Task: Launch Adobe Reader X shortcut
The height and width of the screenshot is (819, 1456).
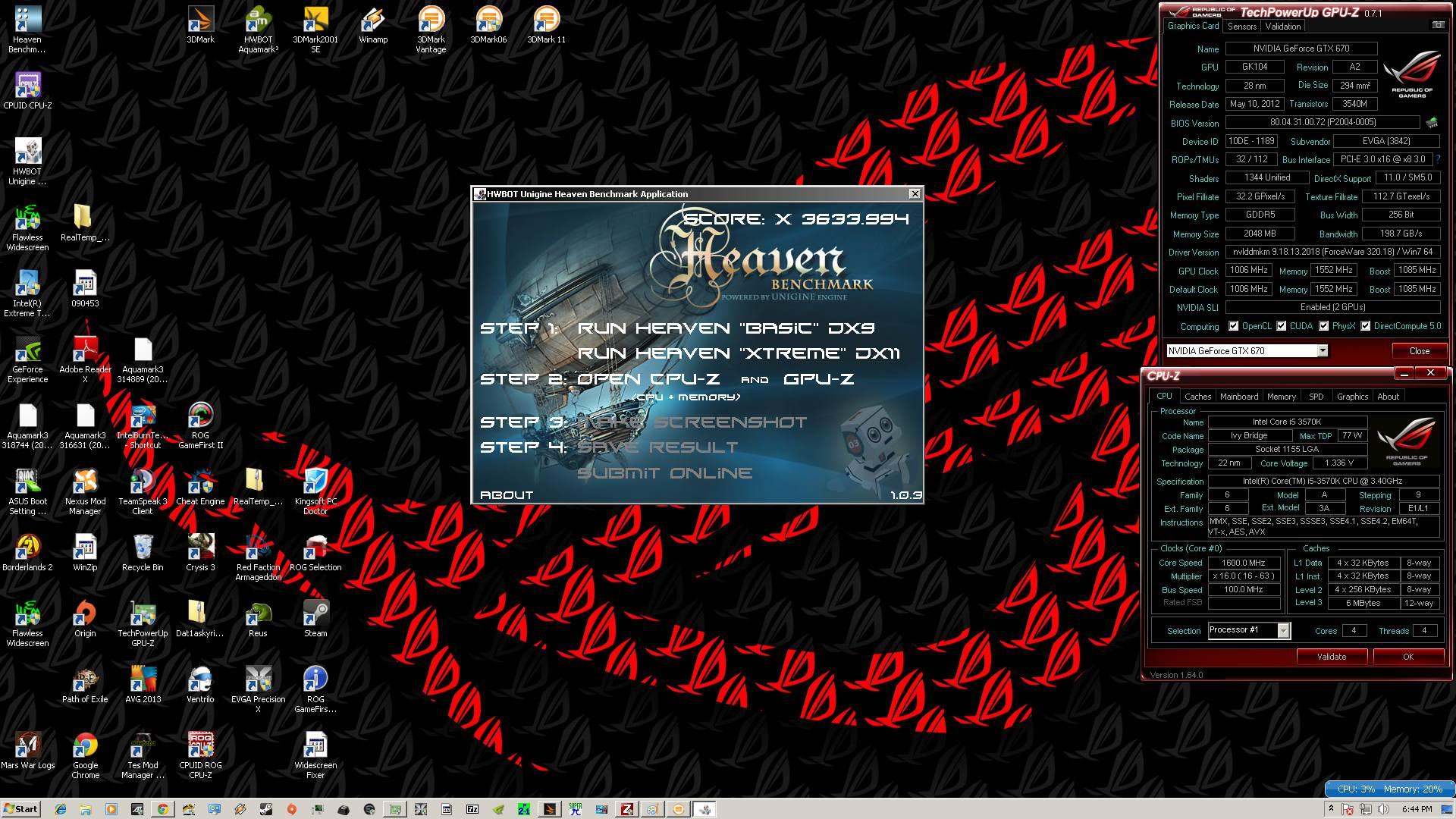Action: 85,359
